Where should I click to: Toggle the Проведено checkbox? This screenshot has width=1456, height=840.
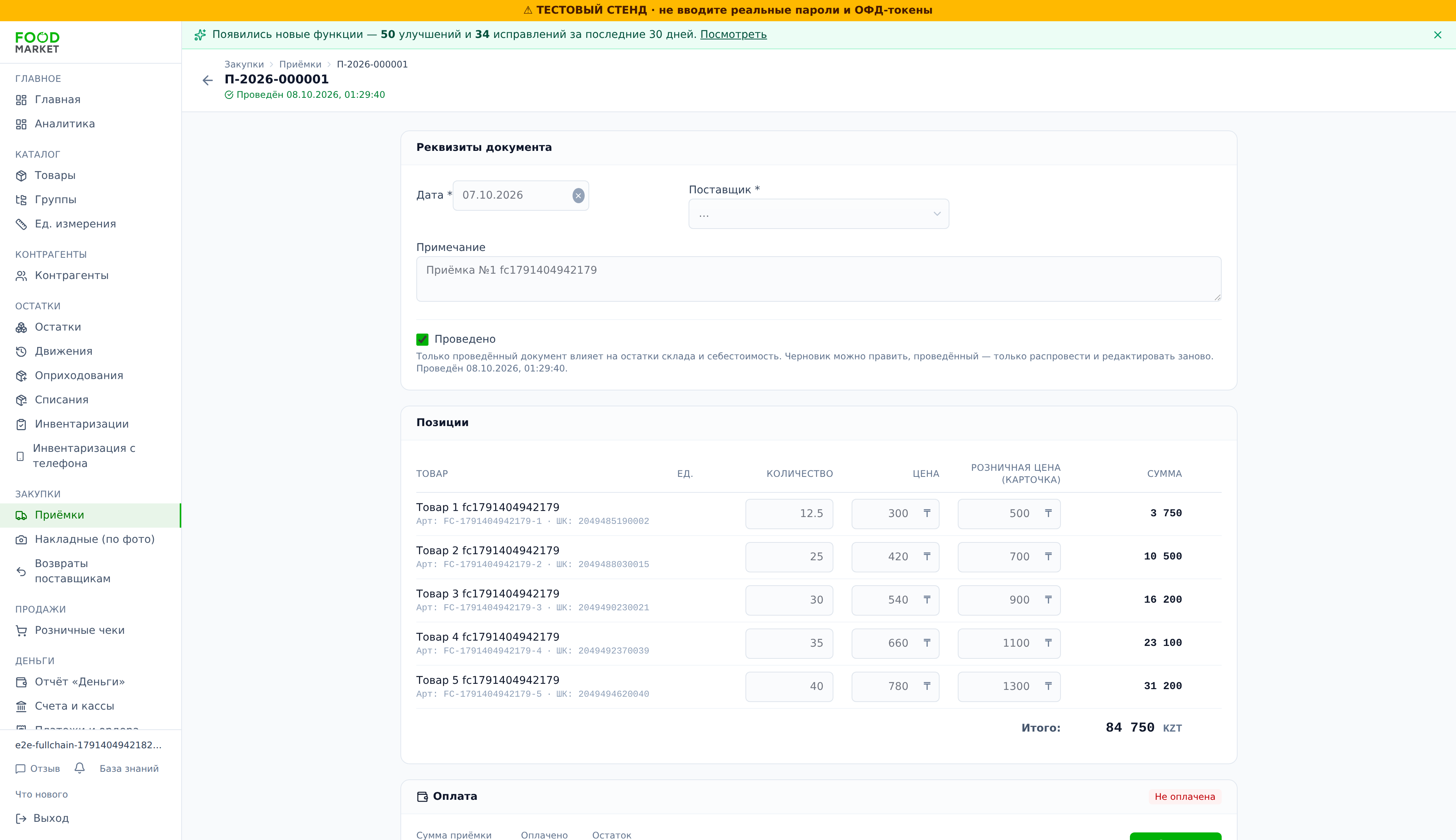(x=422, y=339)
